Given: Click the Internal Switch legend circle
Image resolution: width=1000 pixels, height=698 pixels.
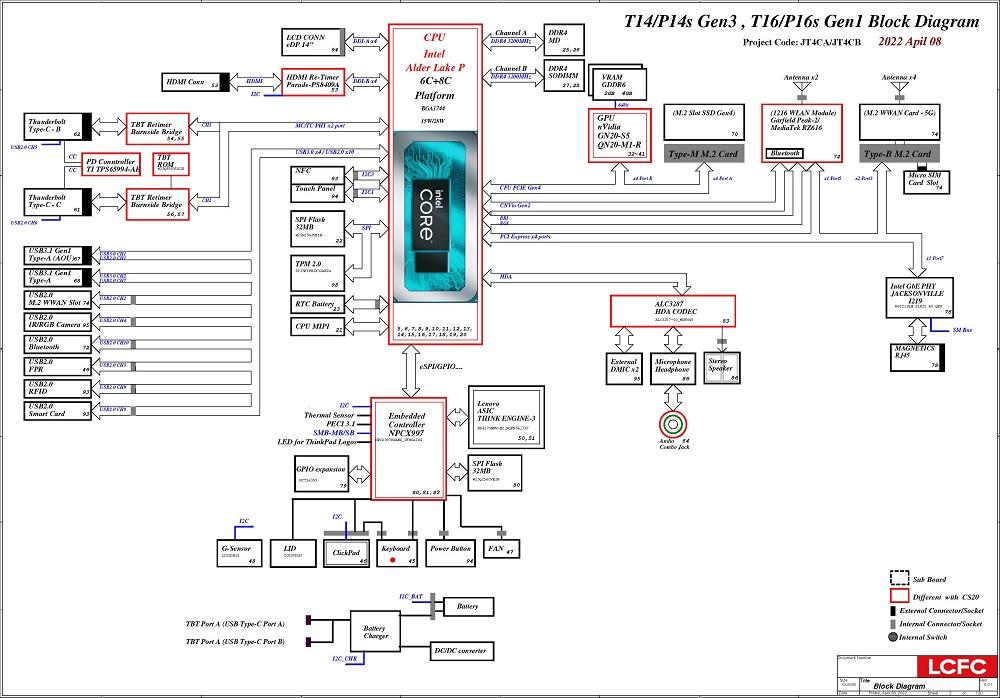Looking at the screenshot, I should pyautogui.click(x=893, y=637).
